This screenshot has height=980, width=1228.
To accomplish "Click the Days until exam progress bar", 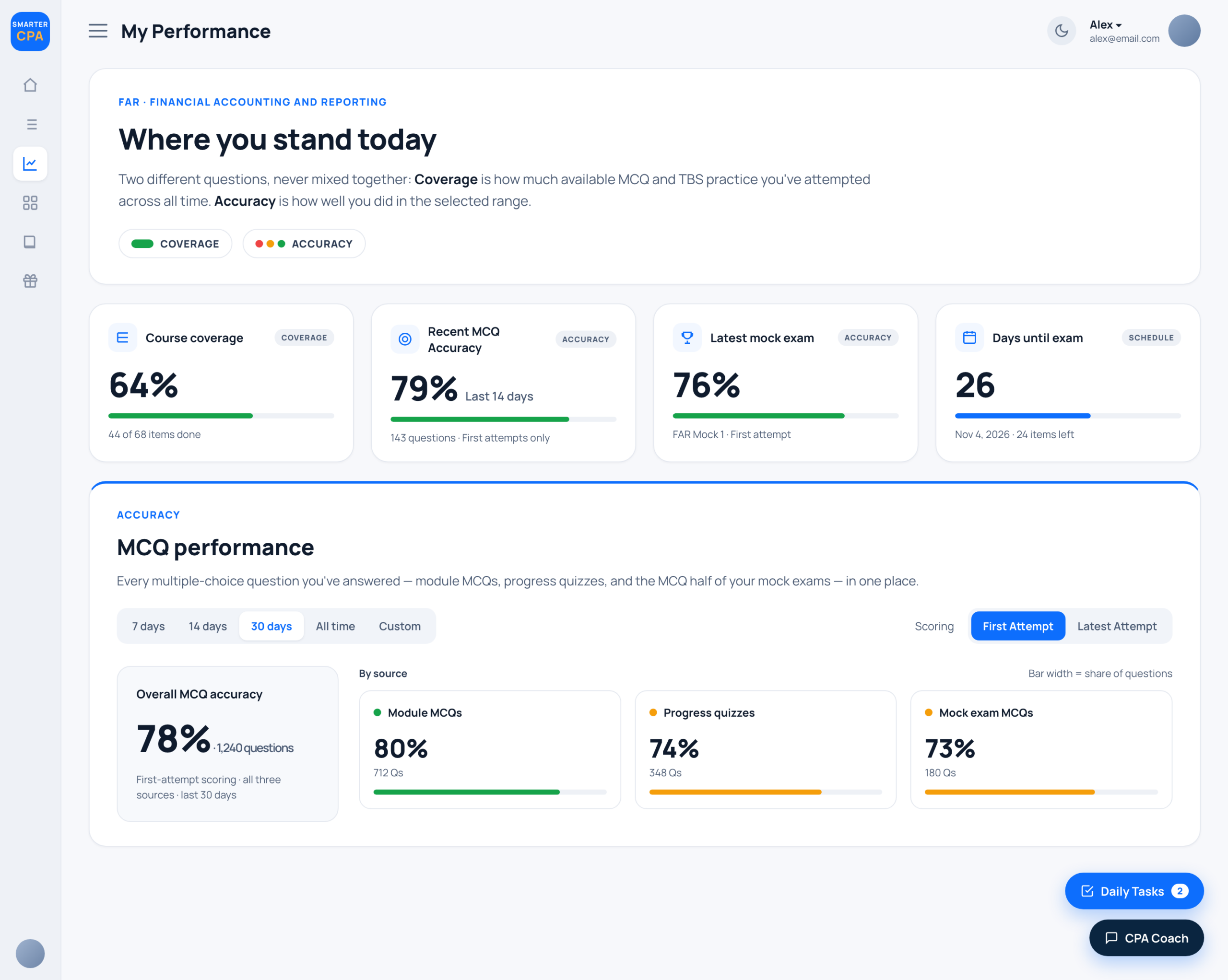I will 1068,416.
